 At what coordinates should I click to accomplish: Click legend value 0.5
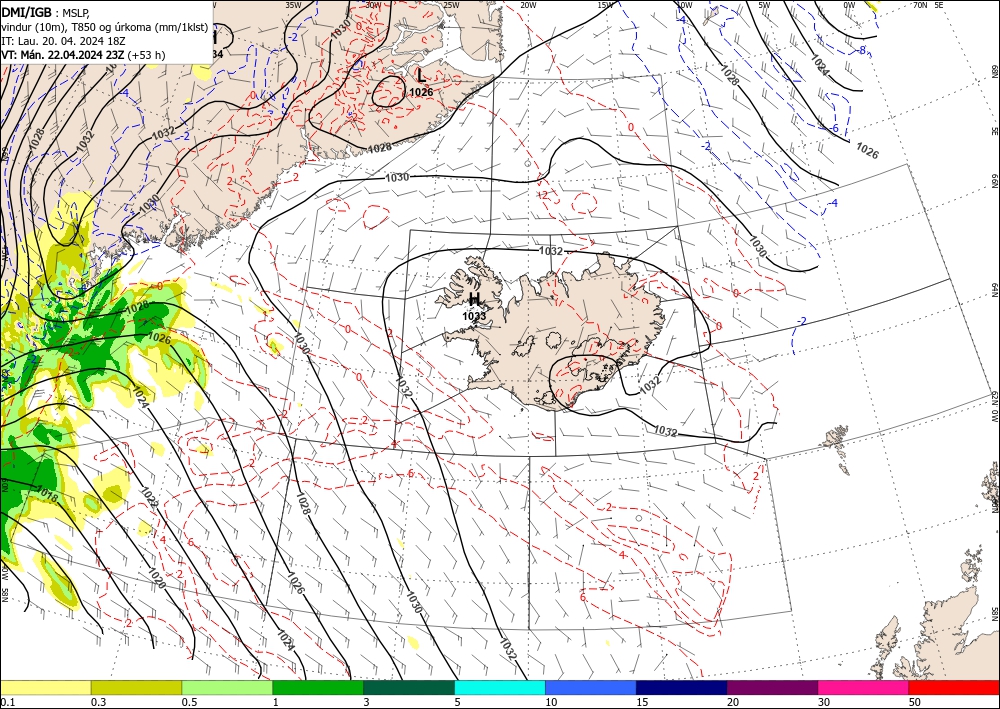click(188, 702)
